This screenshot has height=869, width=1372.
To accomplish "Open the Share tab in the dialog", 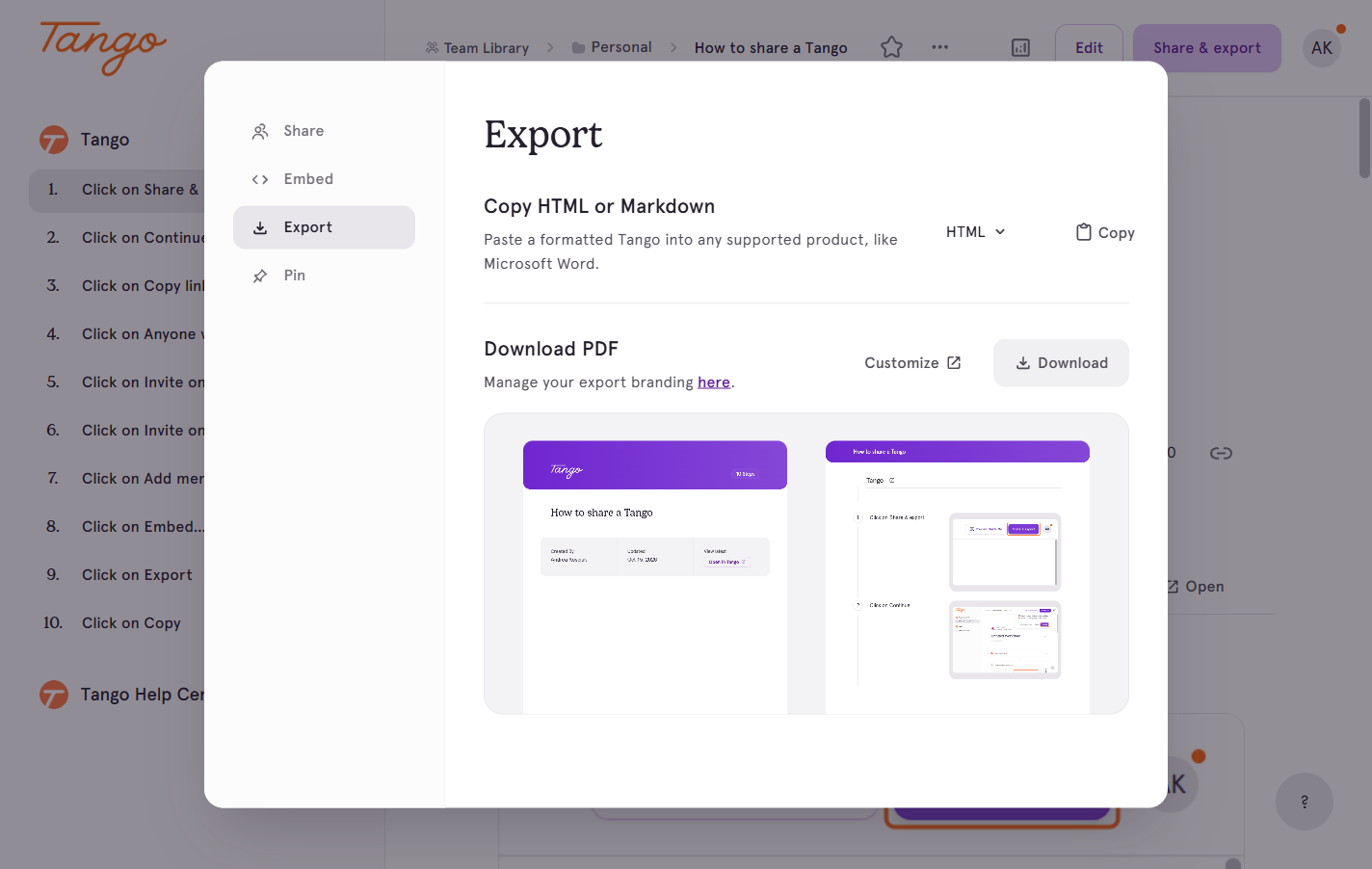I will 324,131.
